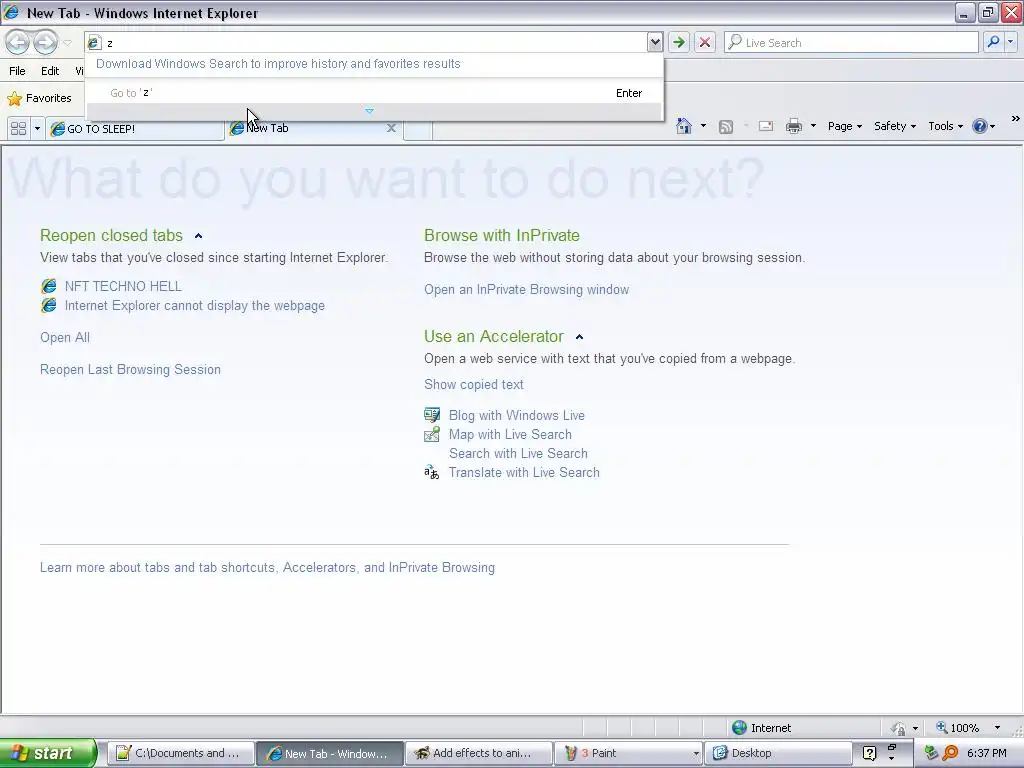Click Reopen Last Browsing Session
This screenshot has height=768, width=1024.
[130, 370]
